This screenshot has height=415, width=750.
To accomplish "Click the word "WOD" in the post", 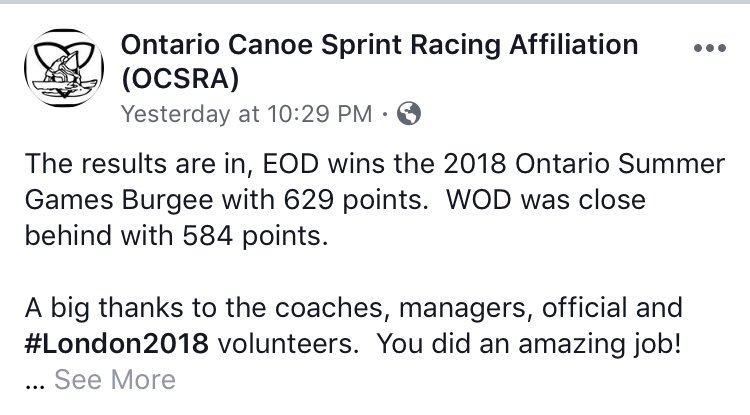I will pos(471,200).
